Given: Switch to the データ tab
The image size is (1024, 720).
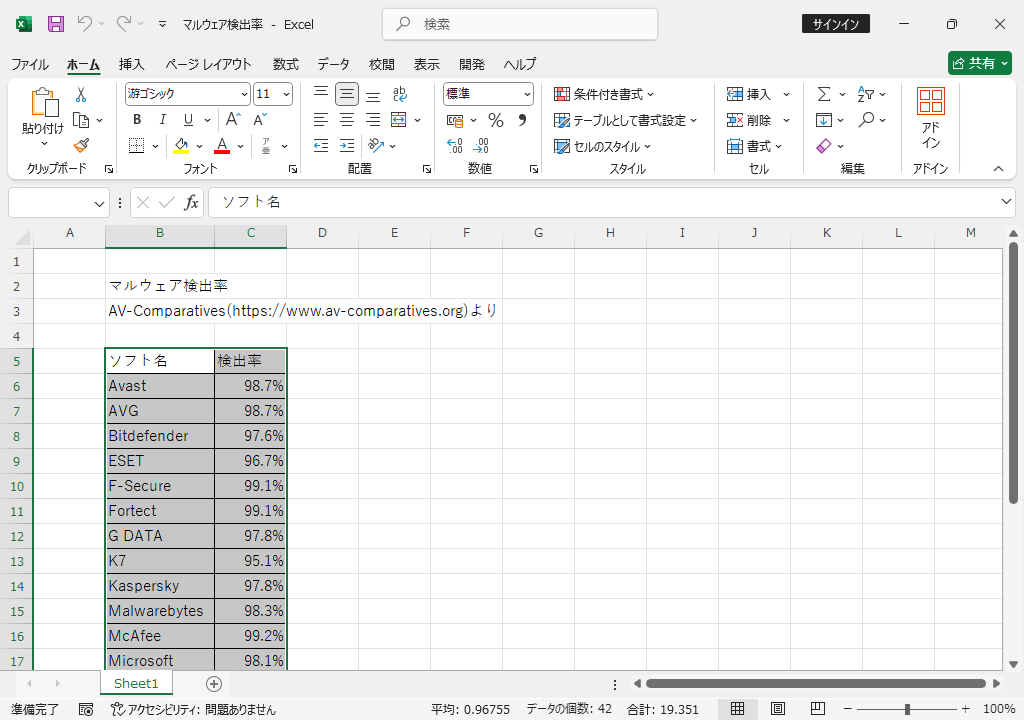Looking at the screenshot, I should pos(334,64).
